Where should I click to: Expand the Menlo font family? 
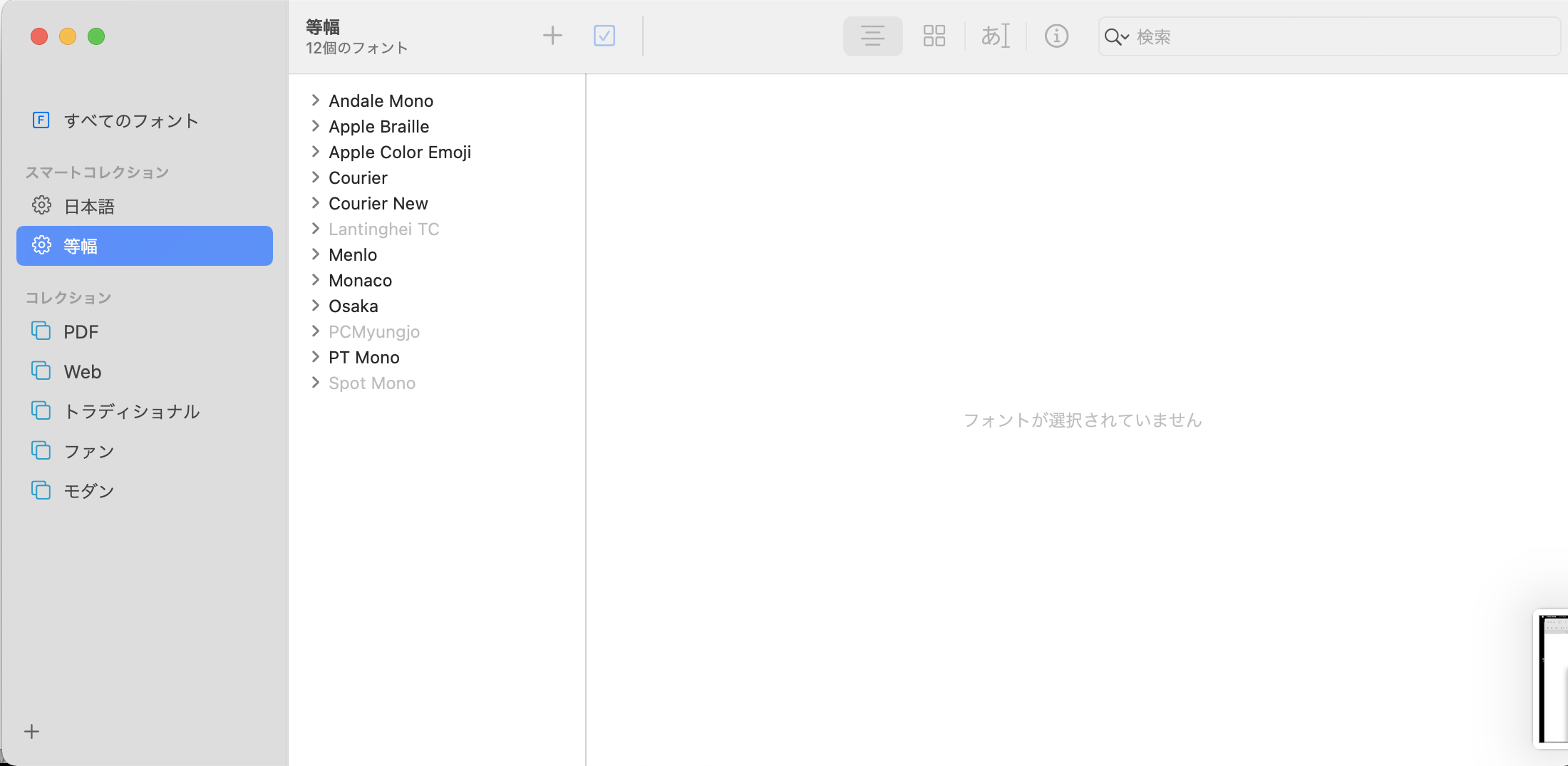[x=315, y=254]
